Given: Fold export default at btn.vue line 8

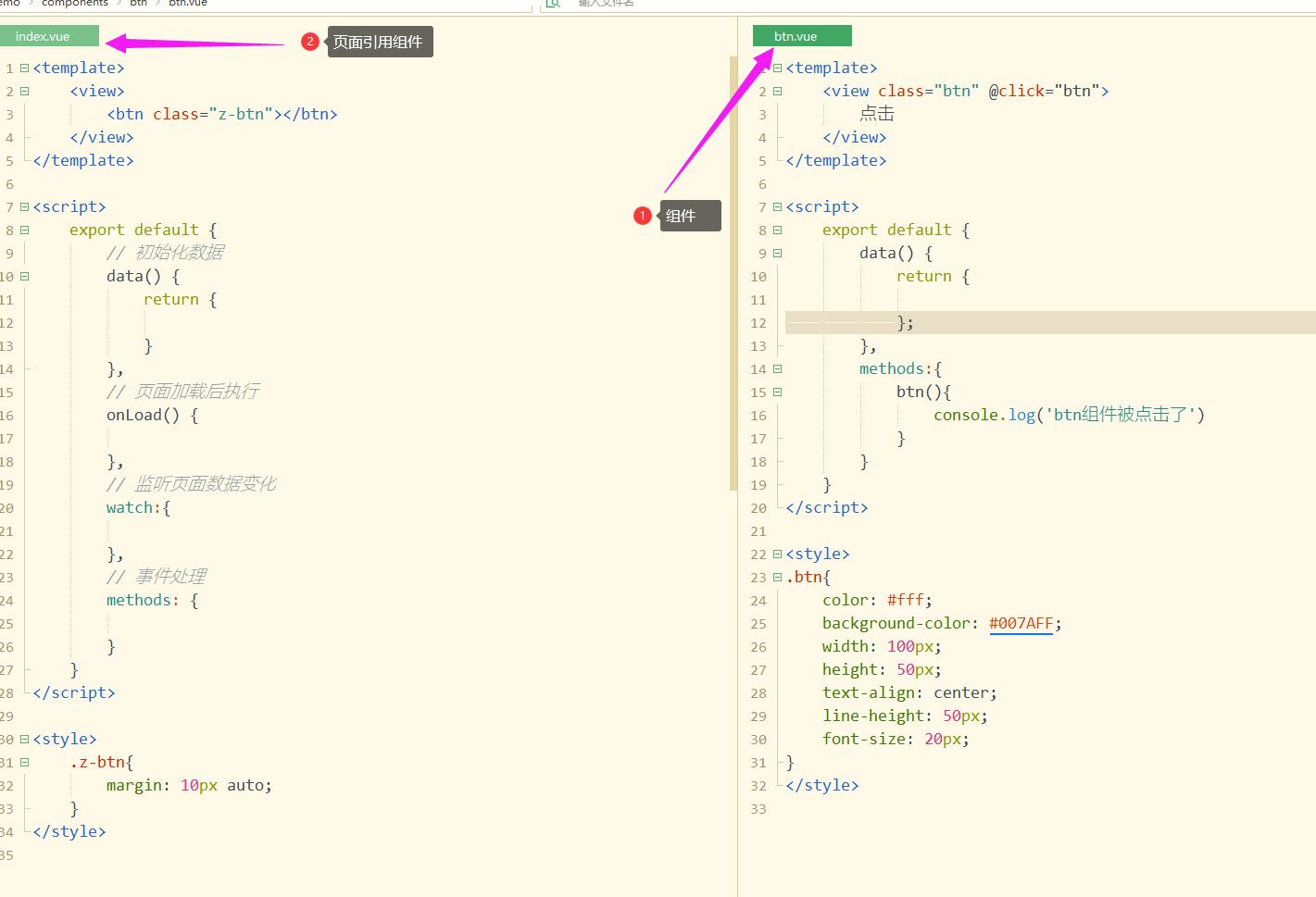Looking at the screenshot, I should click(x=777, y=230).
